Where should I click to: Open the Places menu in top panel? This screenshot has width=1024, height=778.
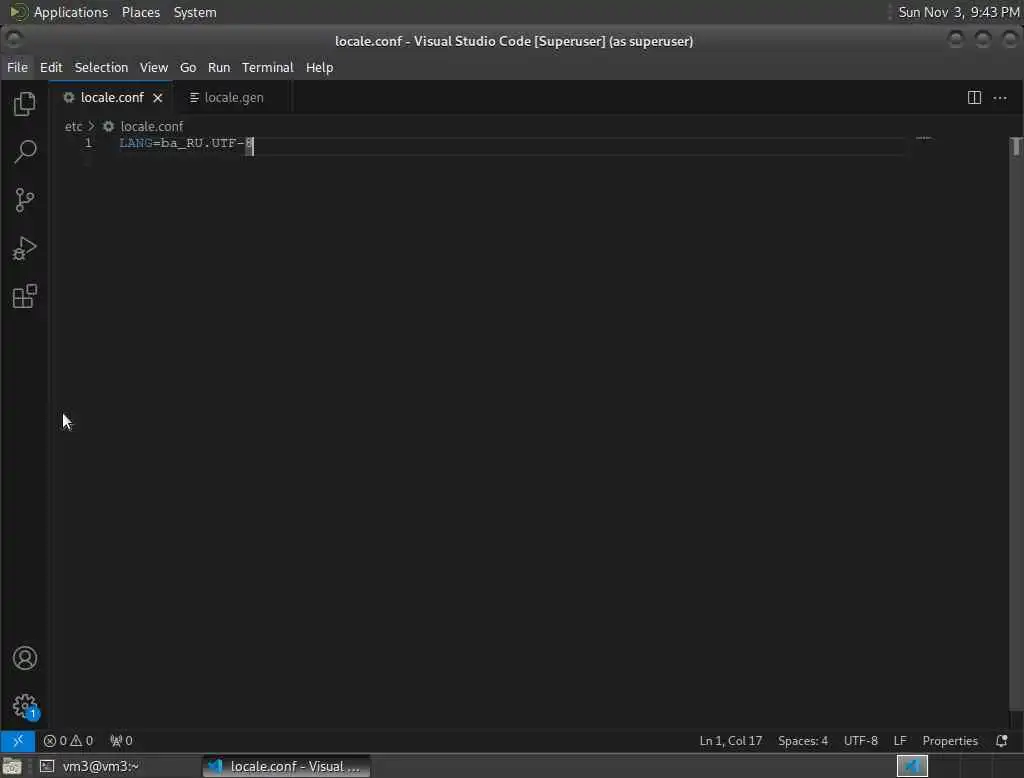(x=140, y=12)
